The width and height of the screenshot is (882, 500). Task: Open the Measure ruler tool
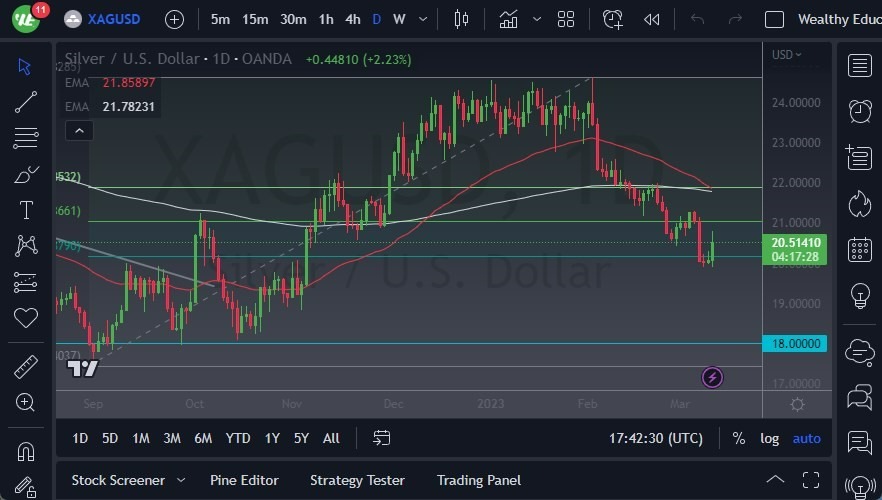26,366
